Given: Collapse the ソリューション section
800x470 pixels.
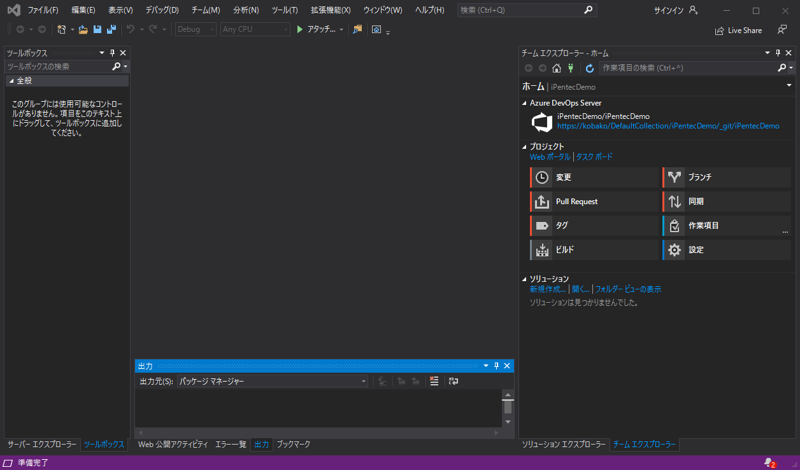Looking at the screenshot, I should pos(524,279).
